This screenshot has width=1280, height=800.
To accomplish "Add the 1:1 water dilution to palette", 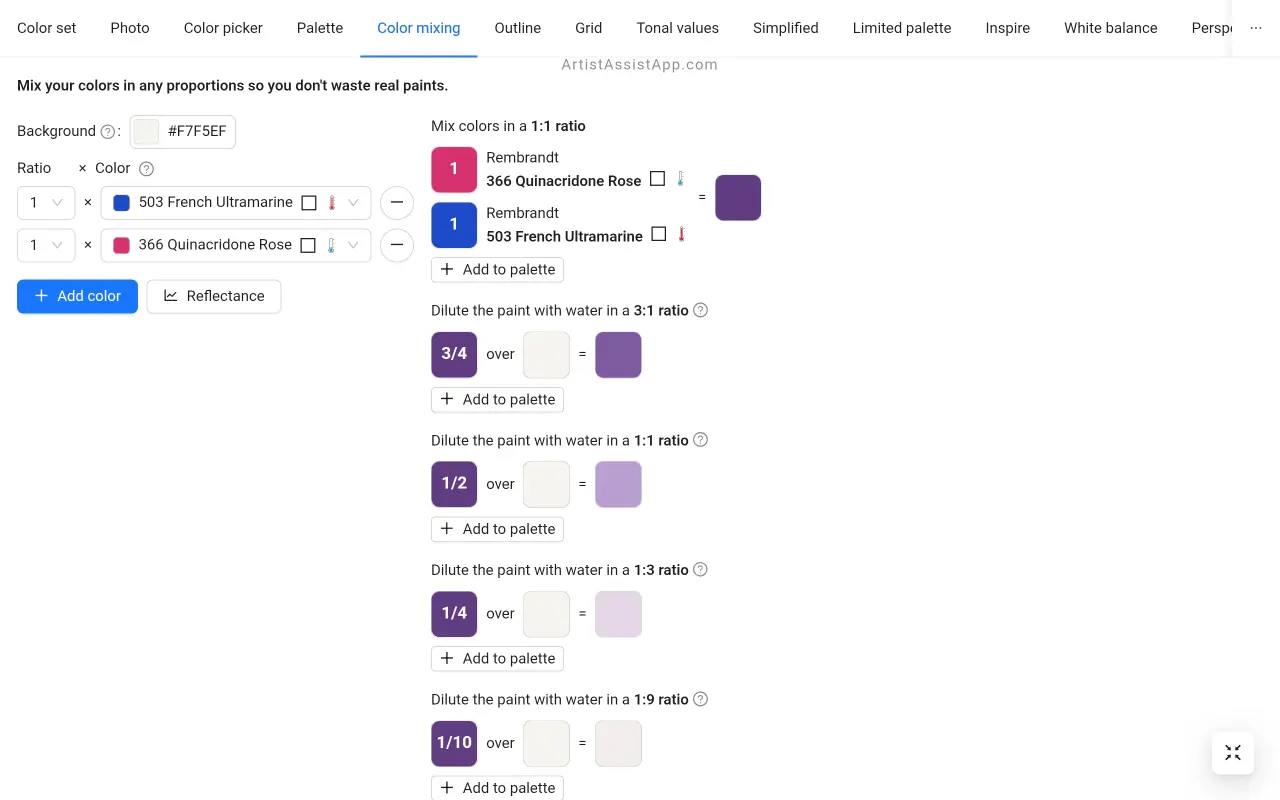I will (x=497, y=528).
